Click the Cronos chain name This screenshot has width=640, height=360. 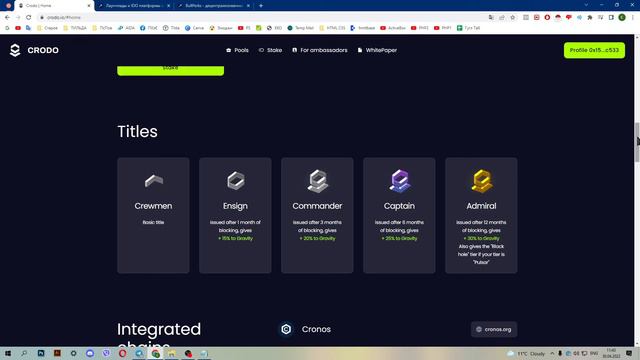pyautogui.click(x=316, y=329)
